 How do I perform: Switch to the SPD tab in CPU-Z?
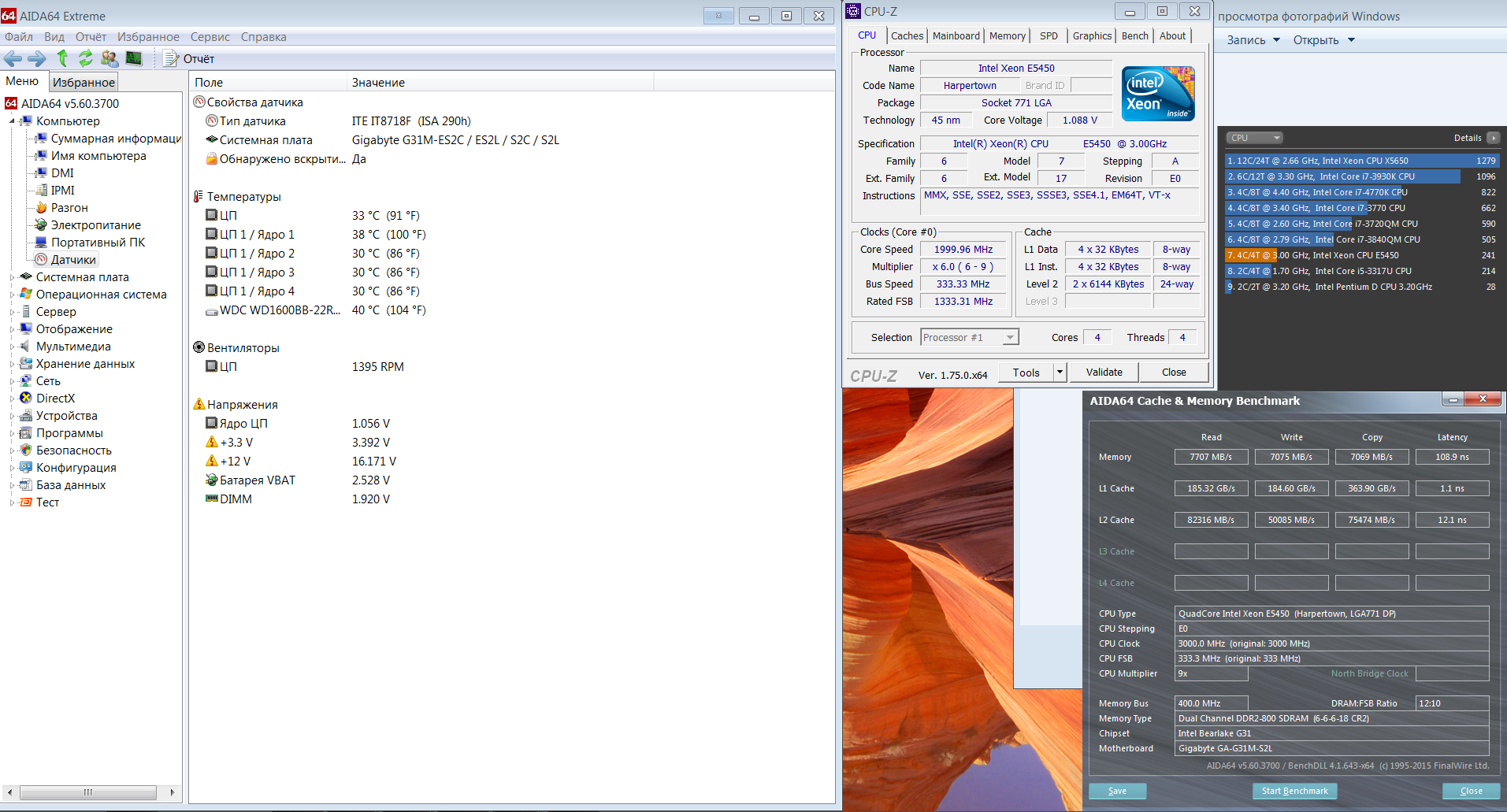[x=1049, y=35]
